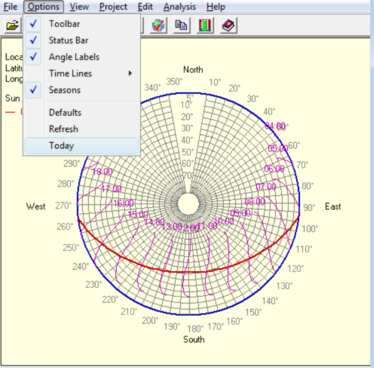Click the East label on the sun chart
This screenshot has height=368, width=374.
(x=333, y=207)
